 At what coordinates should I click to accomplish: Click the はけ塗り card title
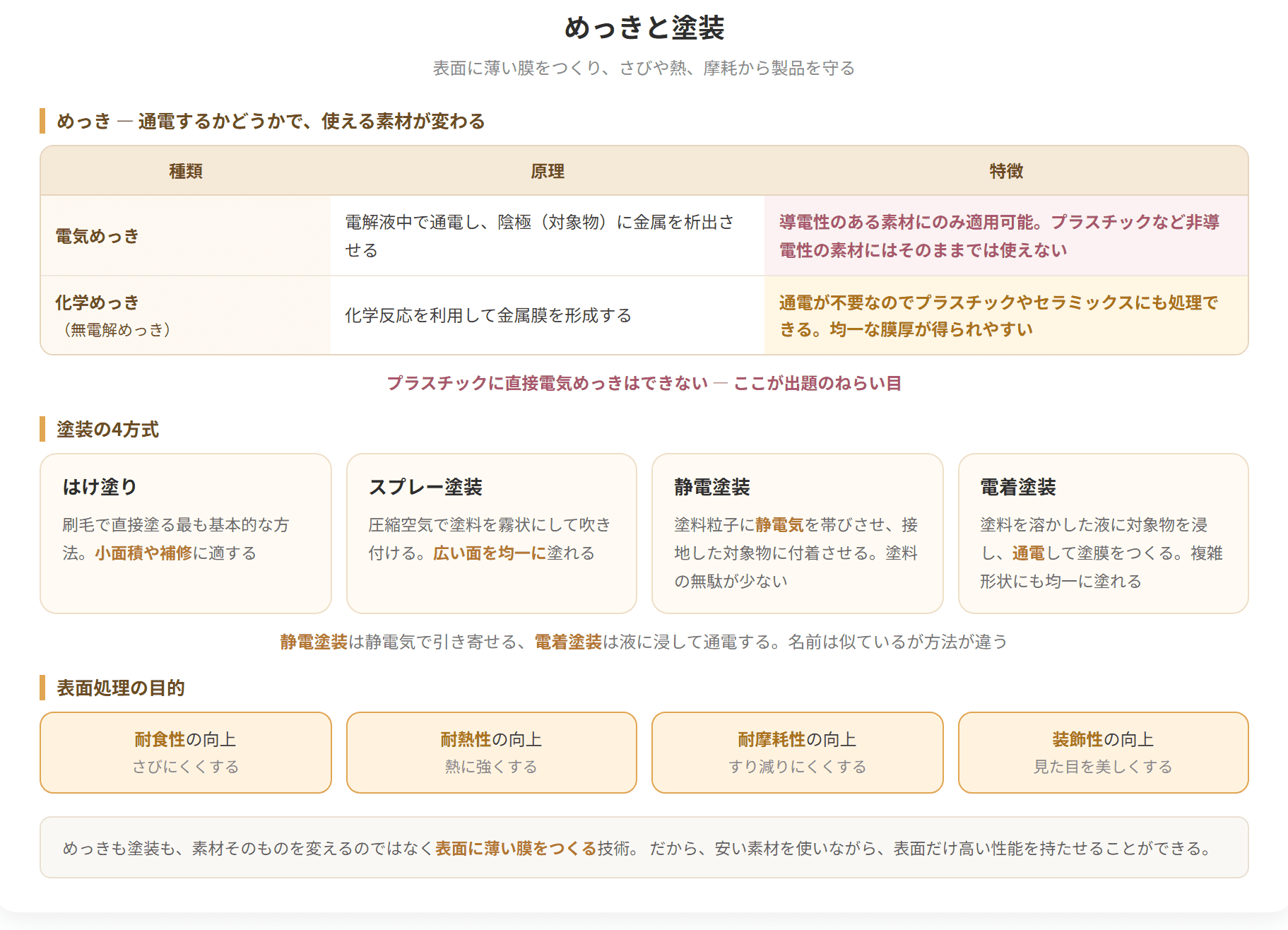click(100, 487)
